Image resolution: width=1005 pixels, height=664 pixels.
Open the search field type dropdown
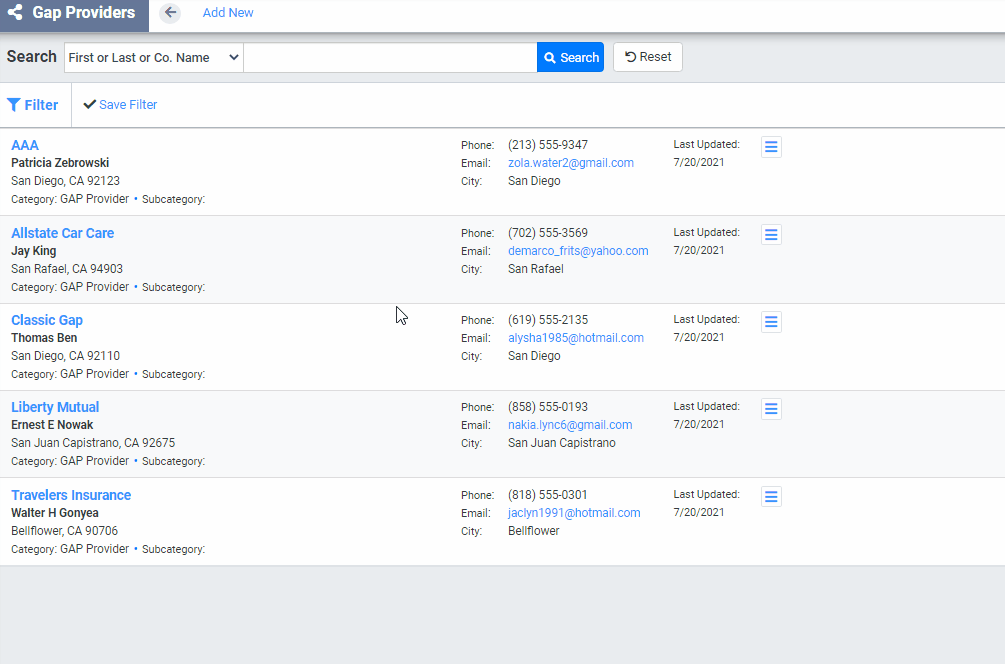(154, 58)
